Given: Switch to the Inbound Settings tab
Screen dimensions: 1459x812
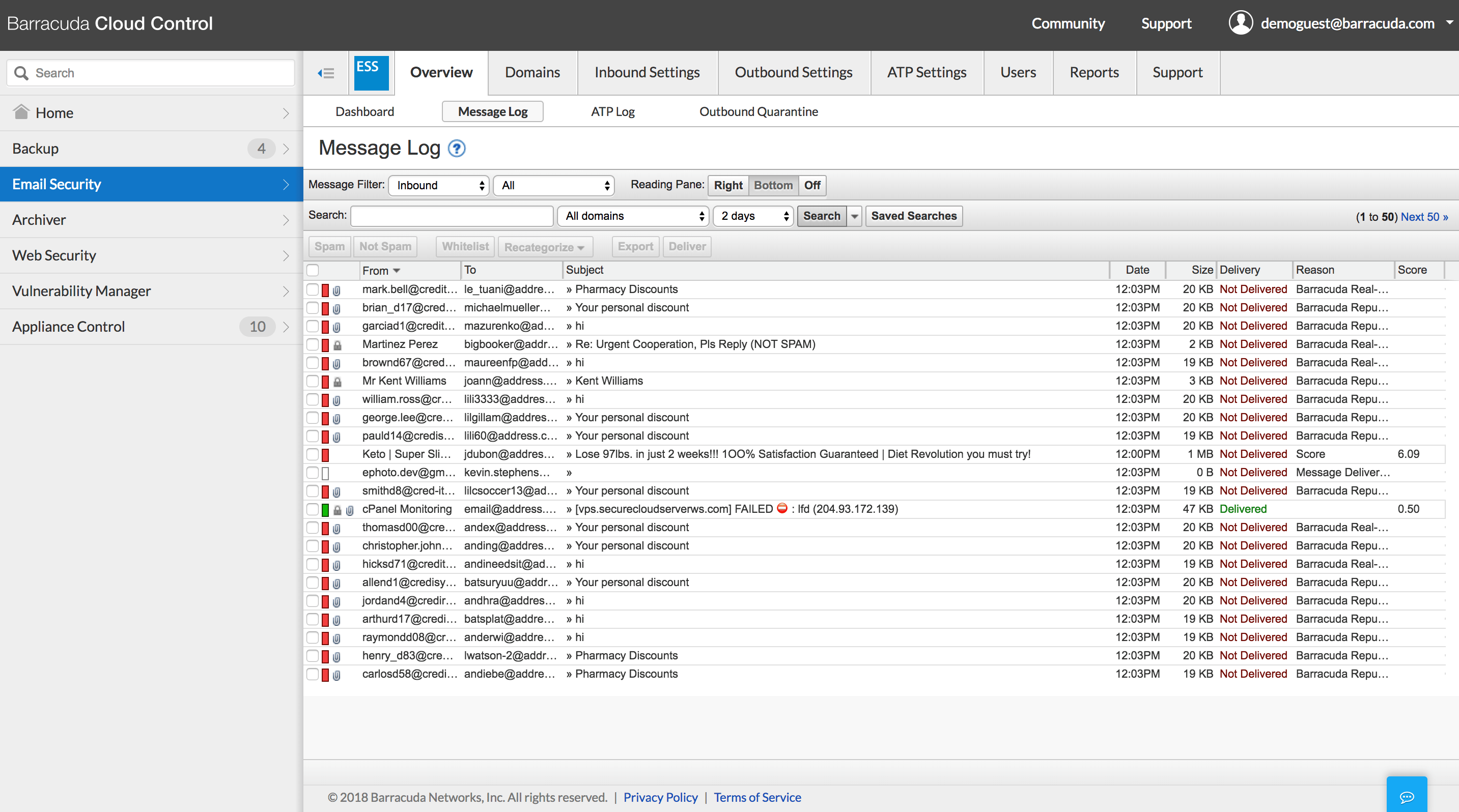Looking at the screenshot, I should (x=647, y=73).
